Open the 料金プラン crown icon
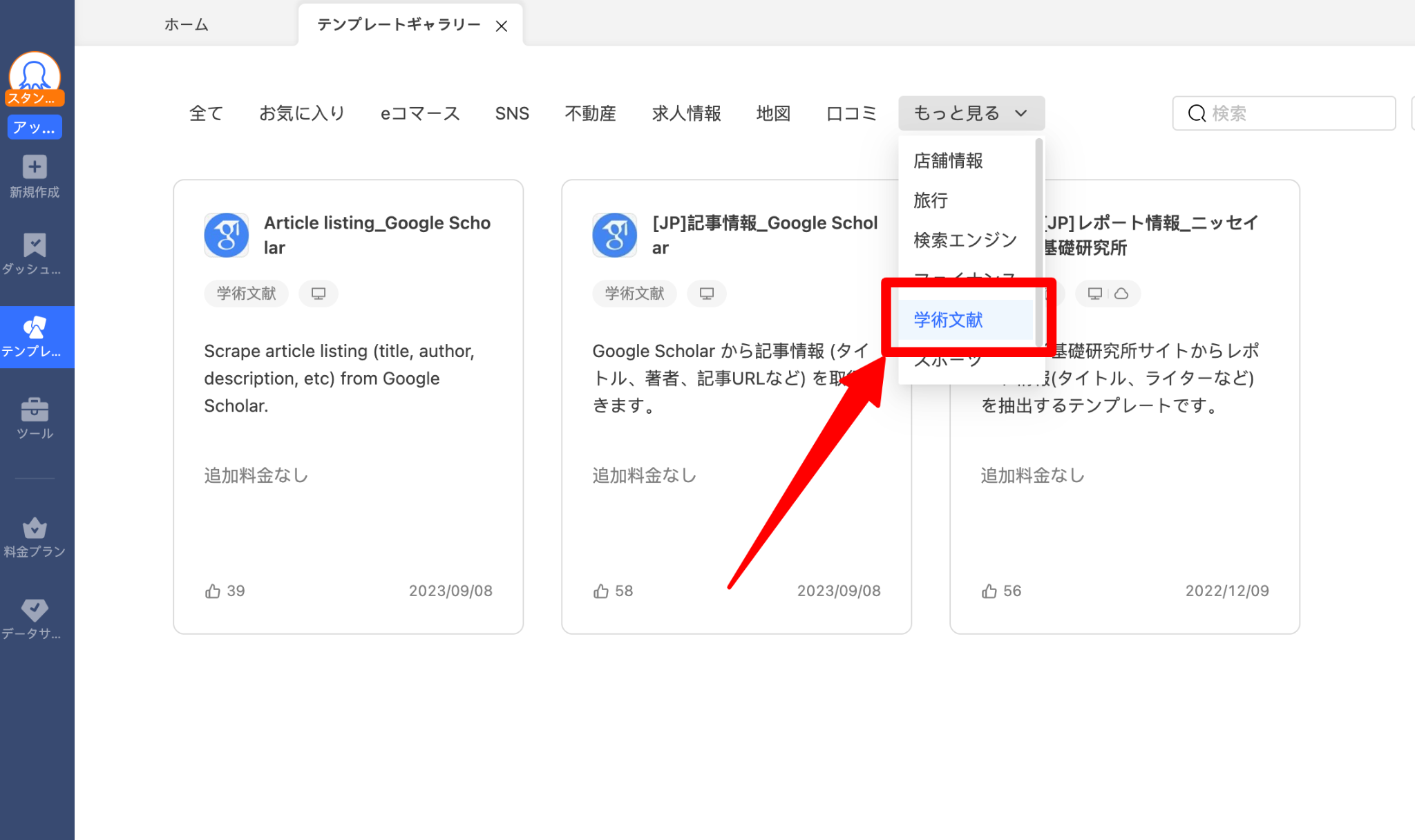Viewport: 1415px width, 840px height. (x=35, y=528)
